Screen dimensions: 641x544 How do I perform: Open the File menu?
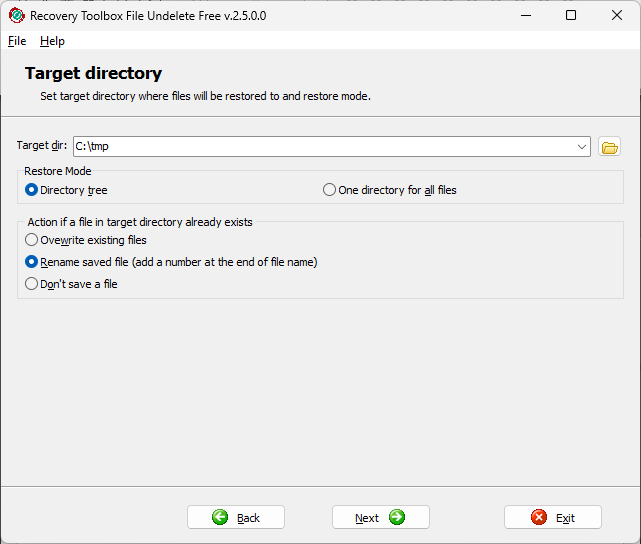tap(17, 41)
